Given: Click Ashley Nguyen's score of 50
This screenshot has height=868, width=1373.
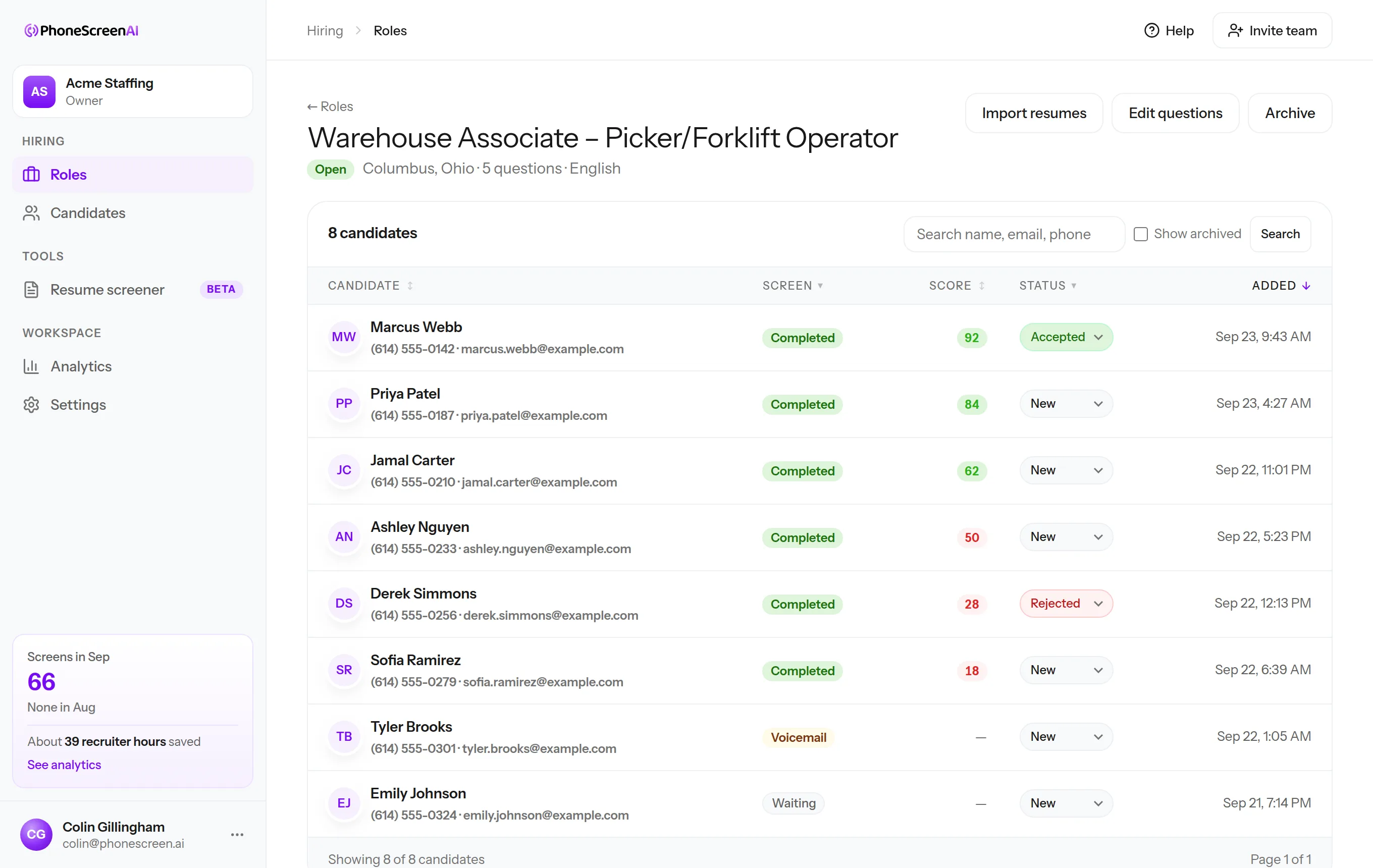Looking at the screenshot, I should (972, 537).
